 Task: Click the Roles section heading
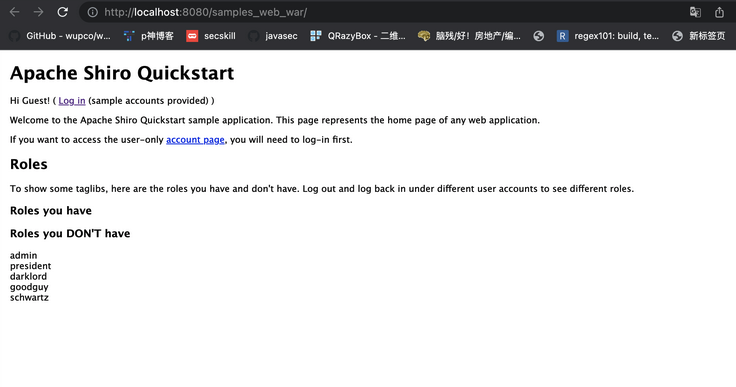tap(29, 164)
